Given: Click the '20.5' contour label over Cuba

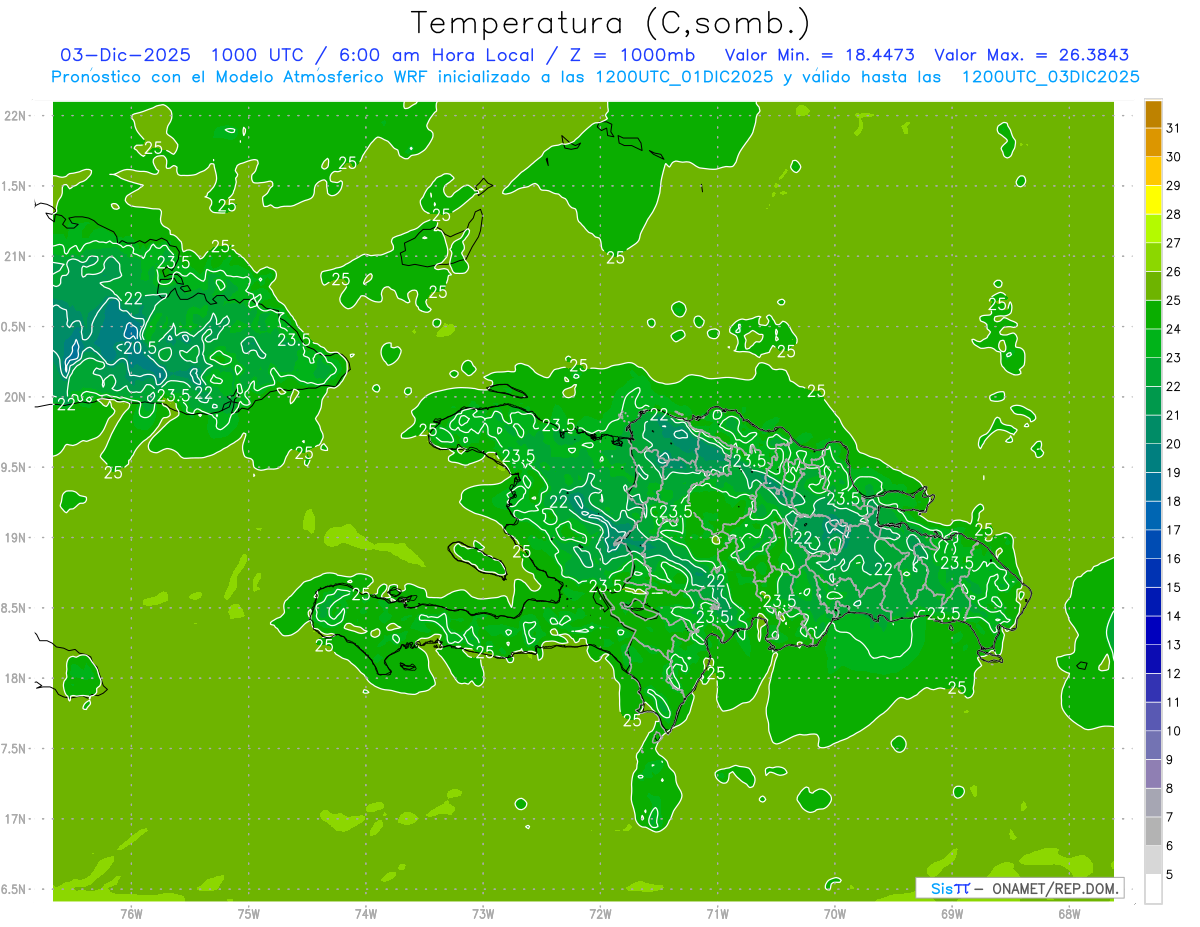Looking at the screenshot, I should (140, 348).
